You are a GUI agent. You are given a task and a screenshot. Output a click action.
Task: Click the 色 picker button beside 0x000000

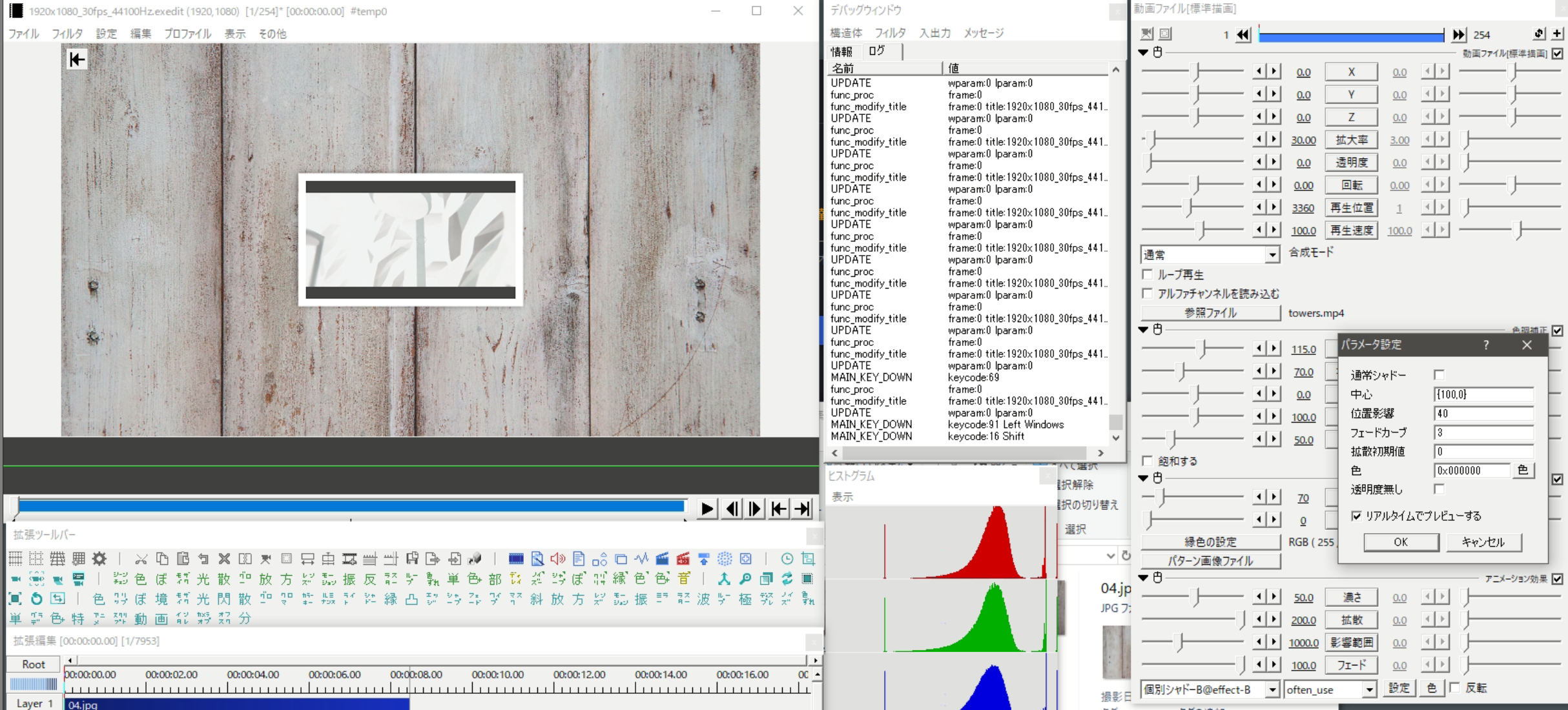pyautogui.click(x=1523, y=471)
